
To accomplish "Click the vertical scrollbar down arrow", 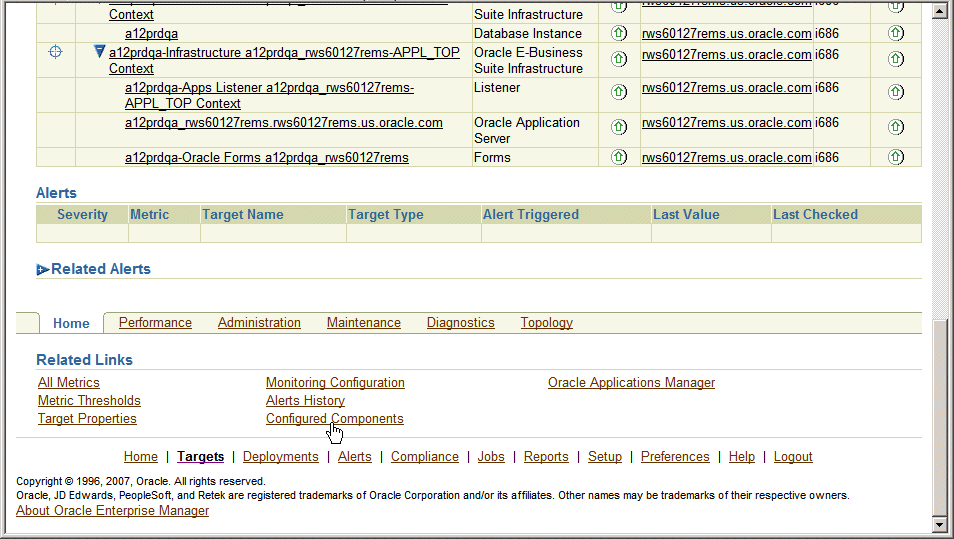I will (939, 524).
